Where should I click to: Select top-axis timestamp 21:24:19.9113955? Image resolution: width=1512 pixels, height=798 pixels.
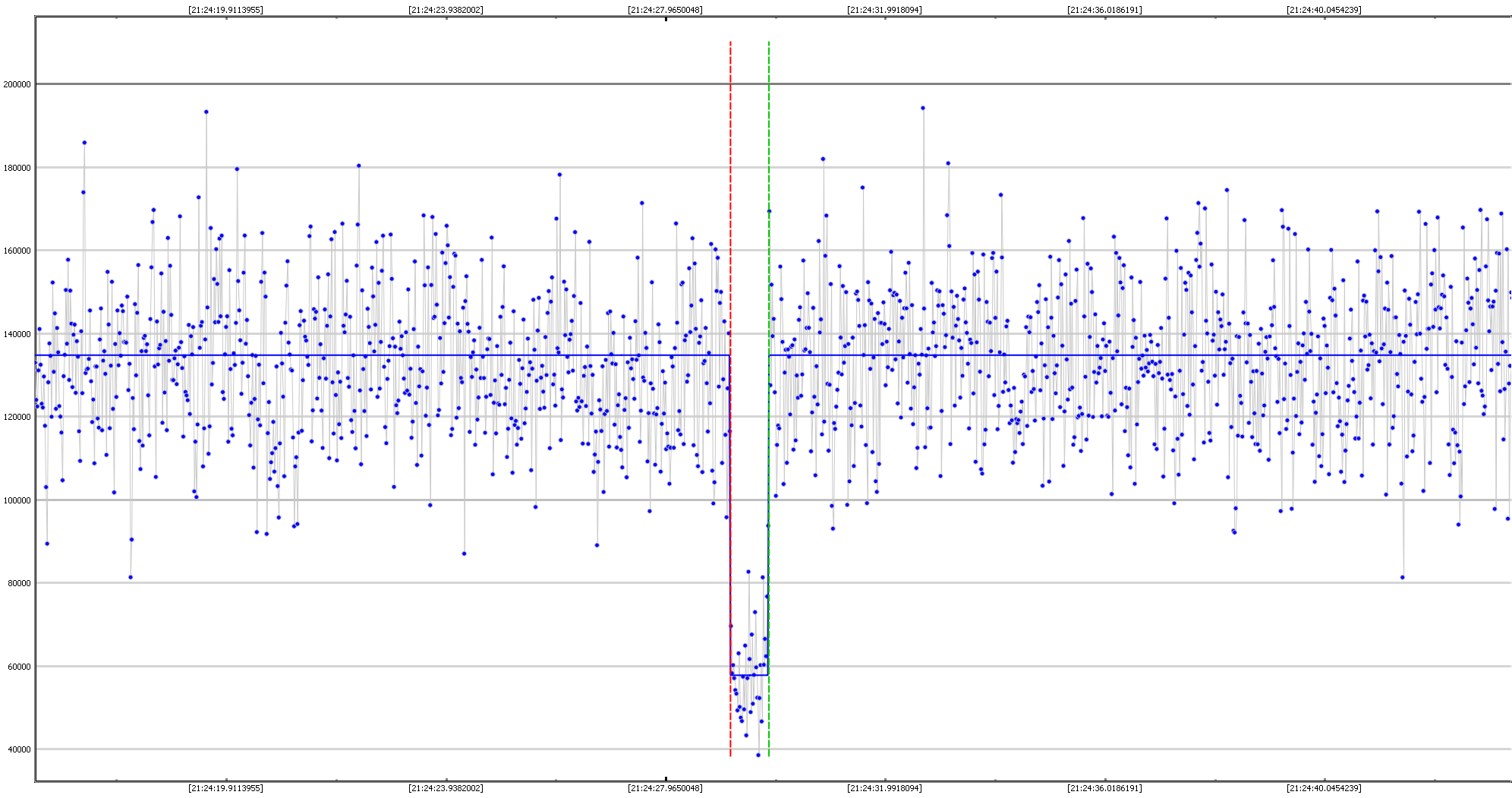click(226, 10)
